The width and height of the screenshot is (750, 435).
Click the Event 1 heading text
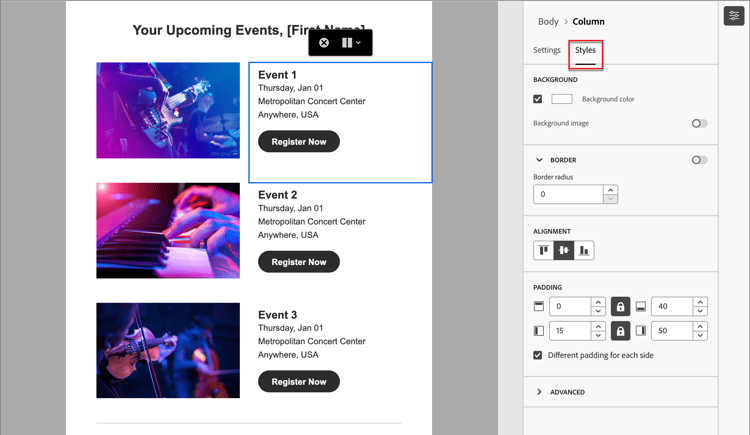tap(277, 75)
